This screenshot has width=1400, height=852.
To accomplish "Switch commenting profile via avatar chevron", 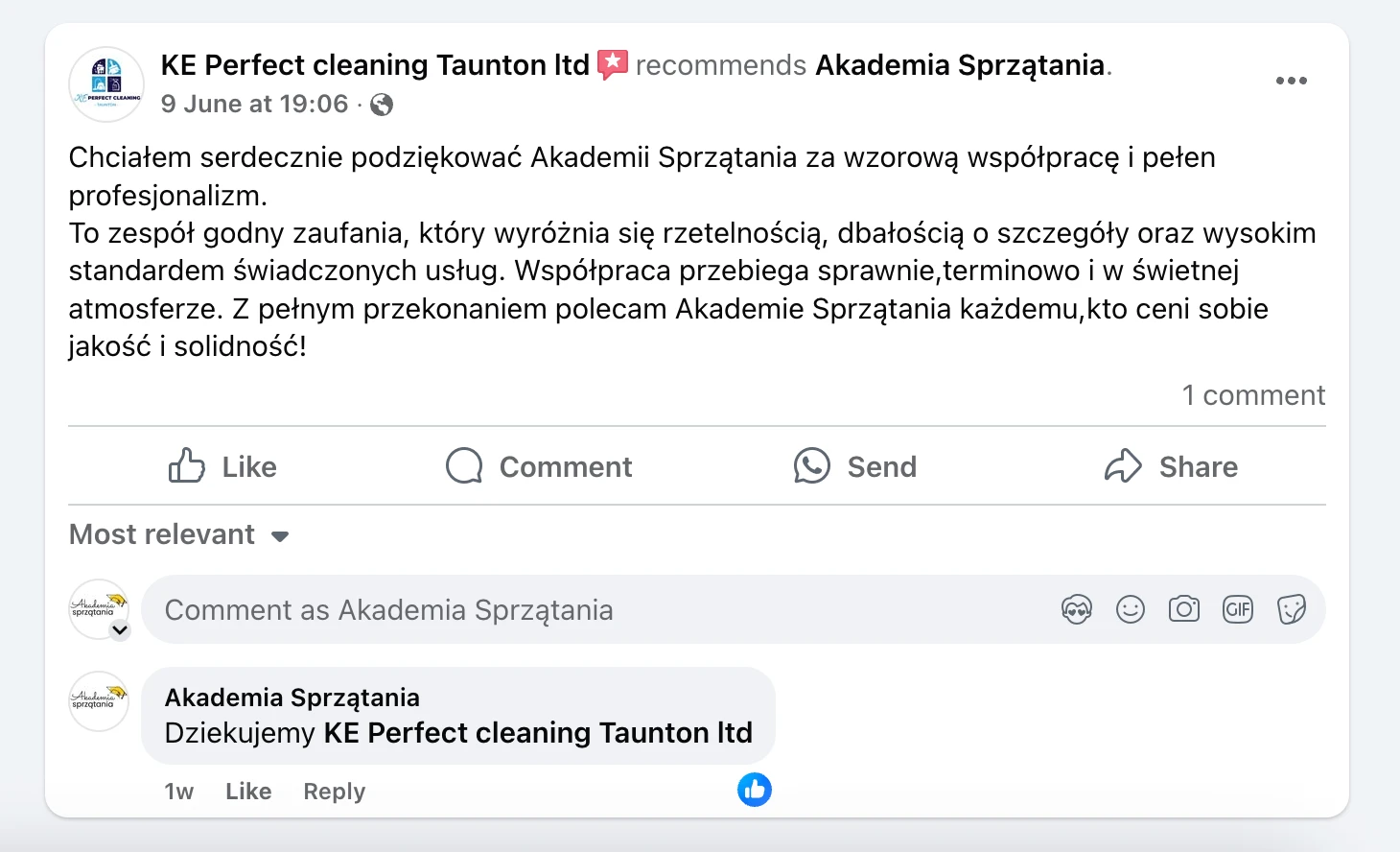I will (x=120, y=630).
